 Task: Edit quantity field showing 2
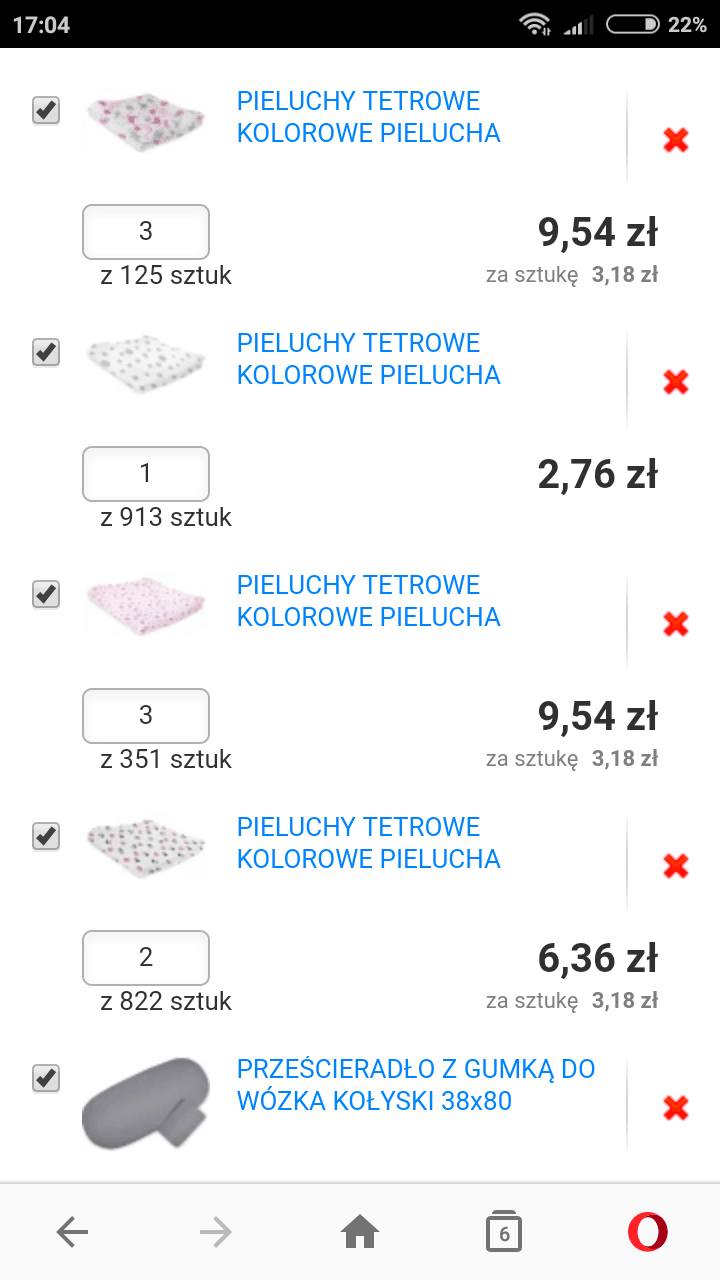coord(146,958)
